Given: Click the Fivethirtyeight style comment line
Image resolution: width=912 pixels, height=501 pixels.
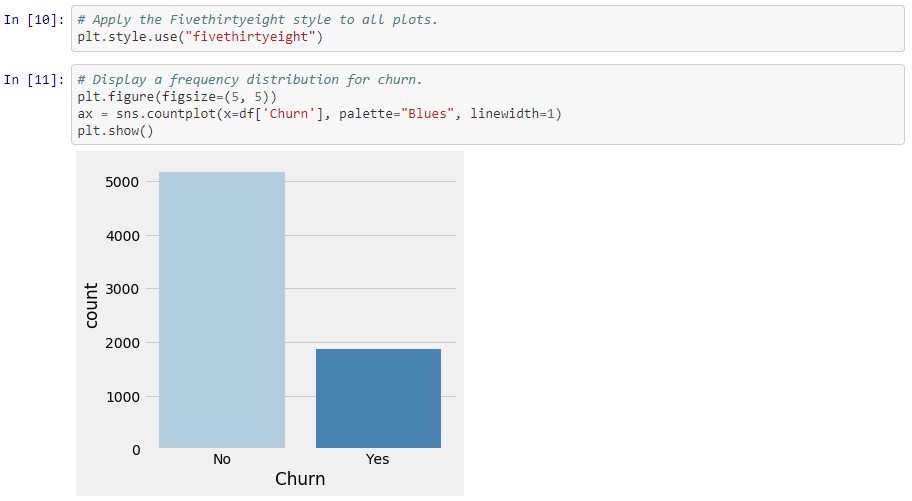Looking at the screenshot, I should (x=257, y=20).
